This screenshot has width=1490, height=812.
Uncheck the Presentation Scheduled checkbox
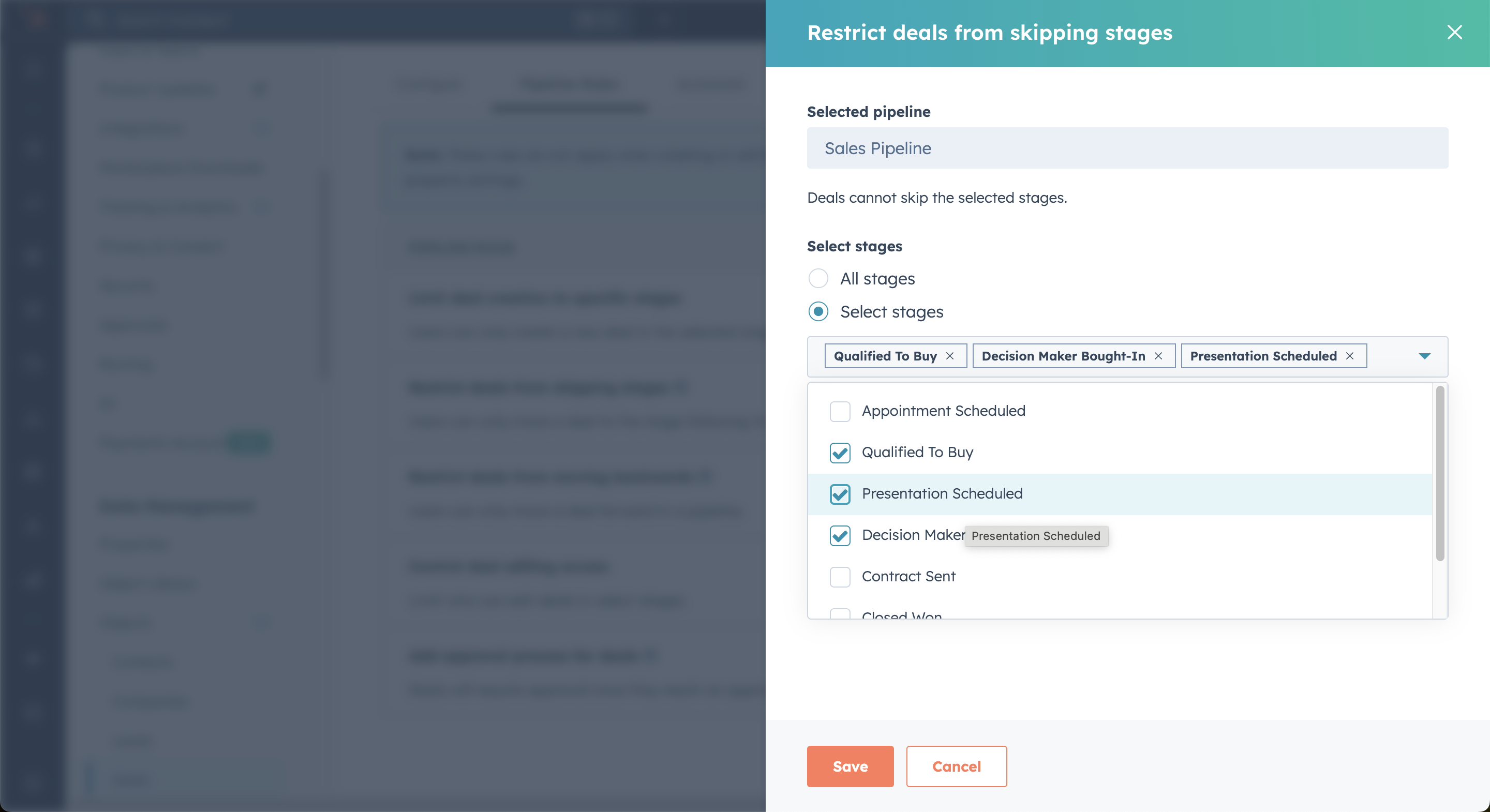pyautogui.click(x=839, y=494)
